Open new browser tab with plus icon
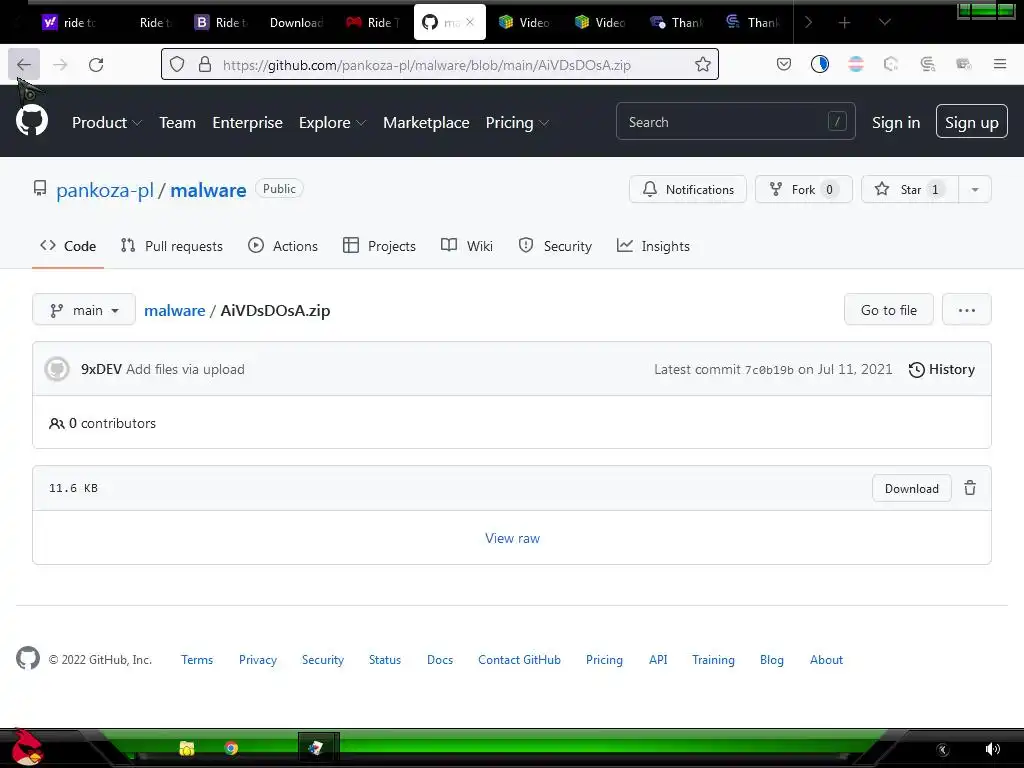1024x768 pixels. click(x=844, y=23)
